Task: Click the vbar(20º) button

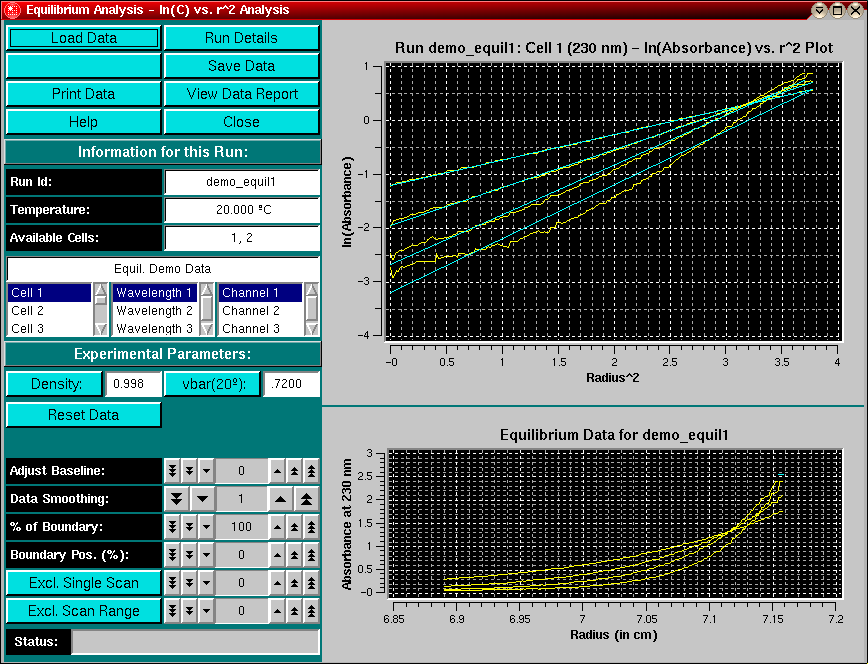Action: 213,385
